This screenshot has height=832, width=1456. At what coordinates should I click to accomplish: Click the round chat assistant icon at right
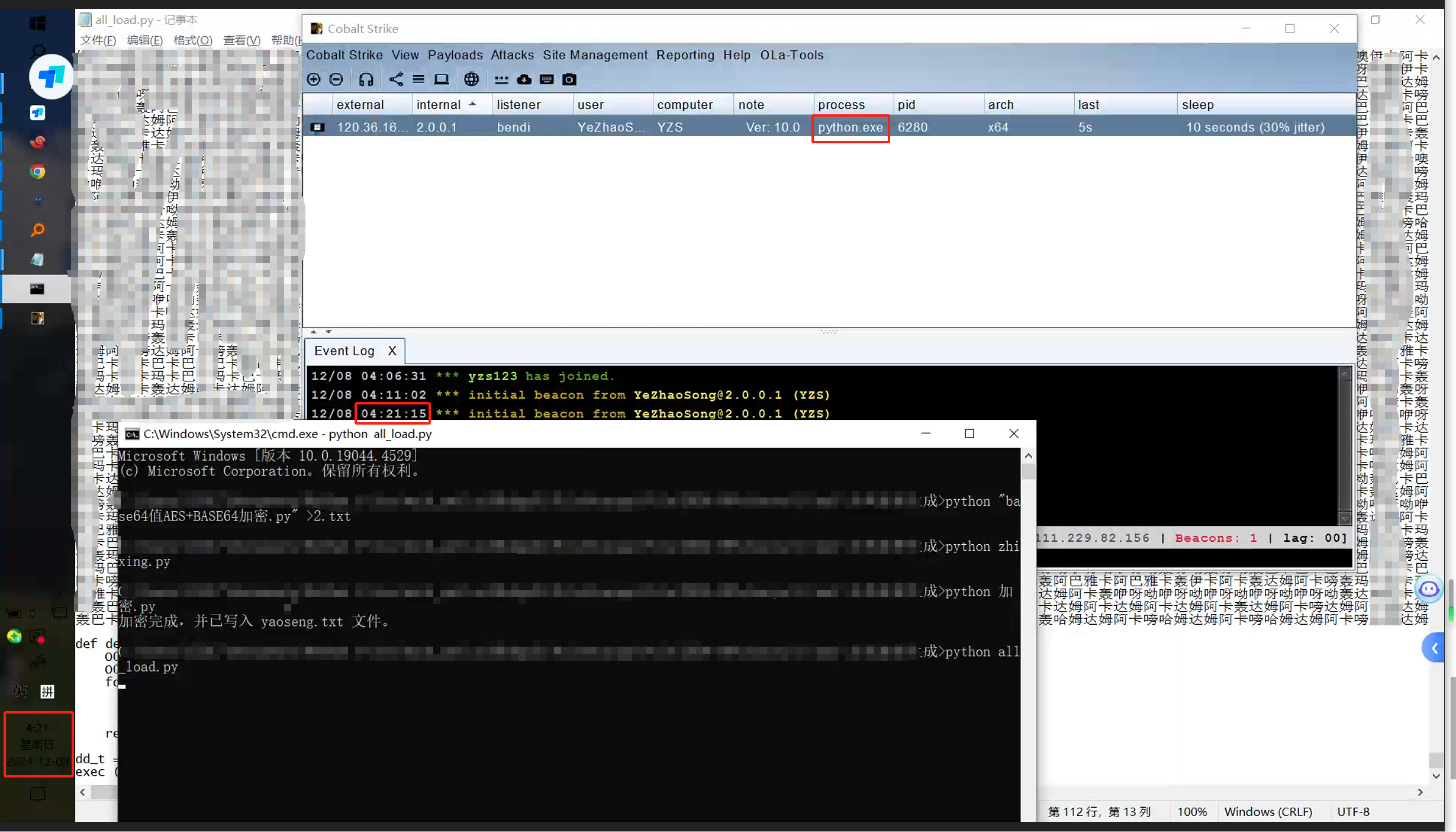(1429, 589)
